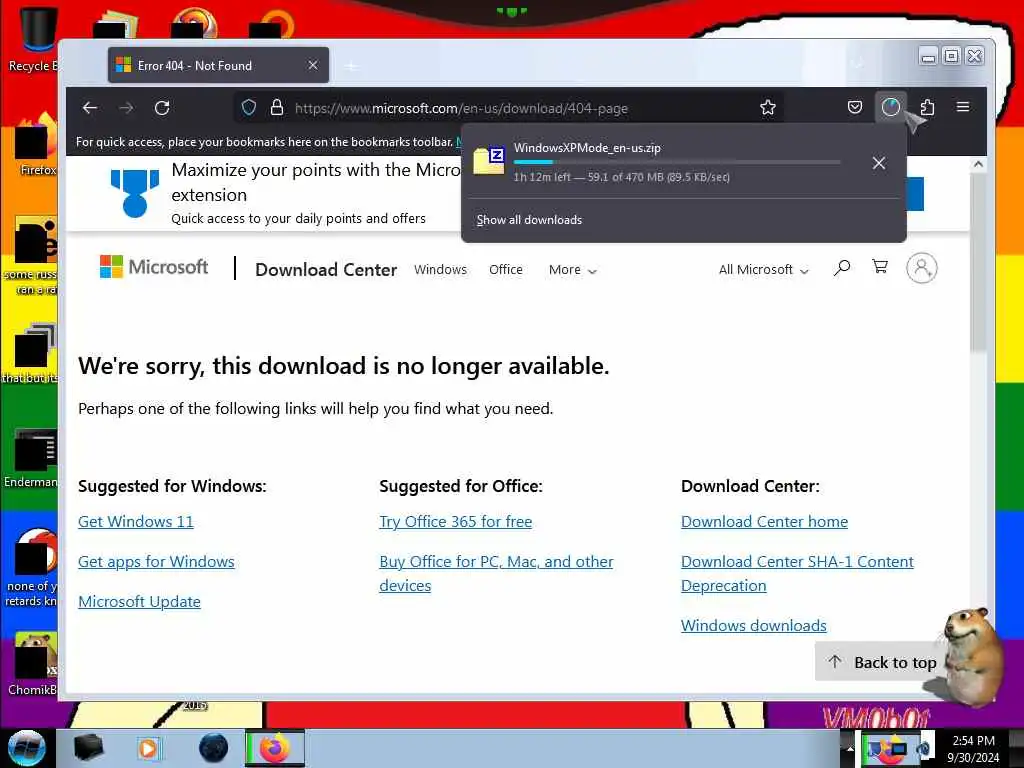This screenshot has height=768, width=1024.
Task: Reload the page with the refresh icon
Action: (162, 108)
